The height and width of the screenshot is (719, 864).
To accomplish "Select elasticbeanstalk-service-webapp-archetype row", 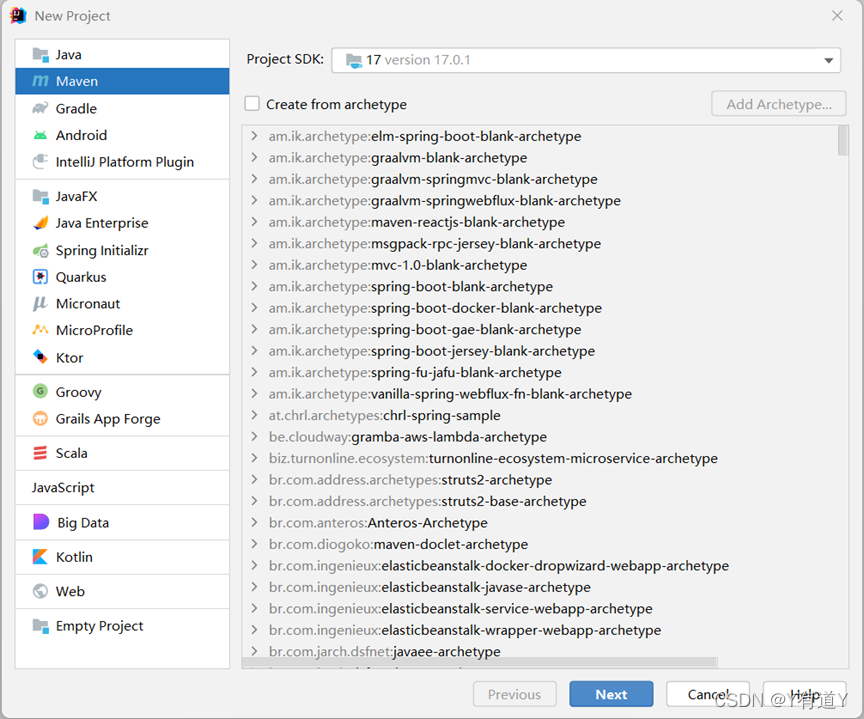I will 540,609.
